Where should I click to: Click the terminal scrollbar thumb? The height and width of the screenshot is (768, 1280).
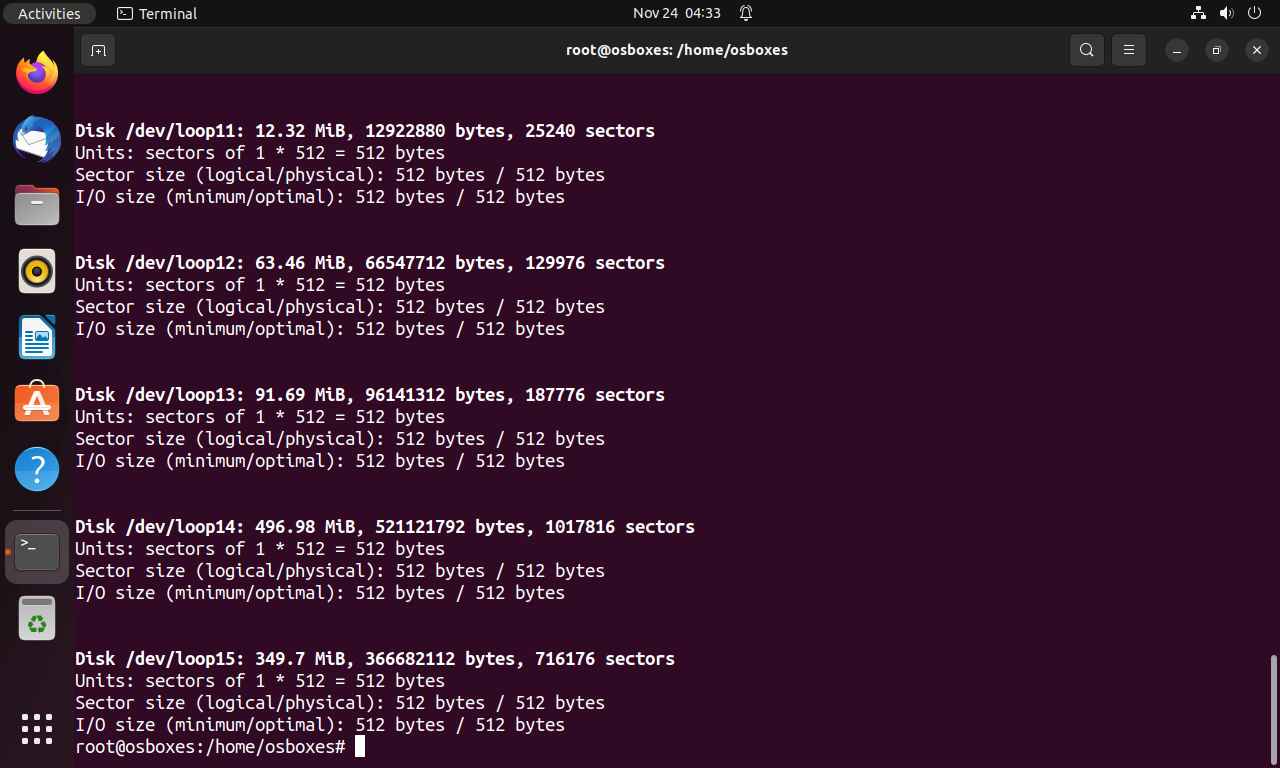pyautogui.click(x=1273, y=710)
